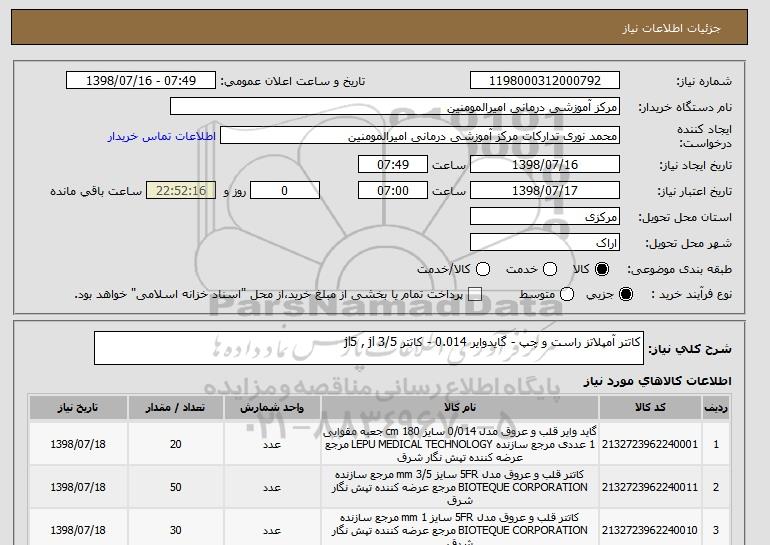Select the کالا/خدمت radio button
Image resolution: width=770 pixels, height=545 pixels.
point(483,269)
